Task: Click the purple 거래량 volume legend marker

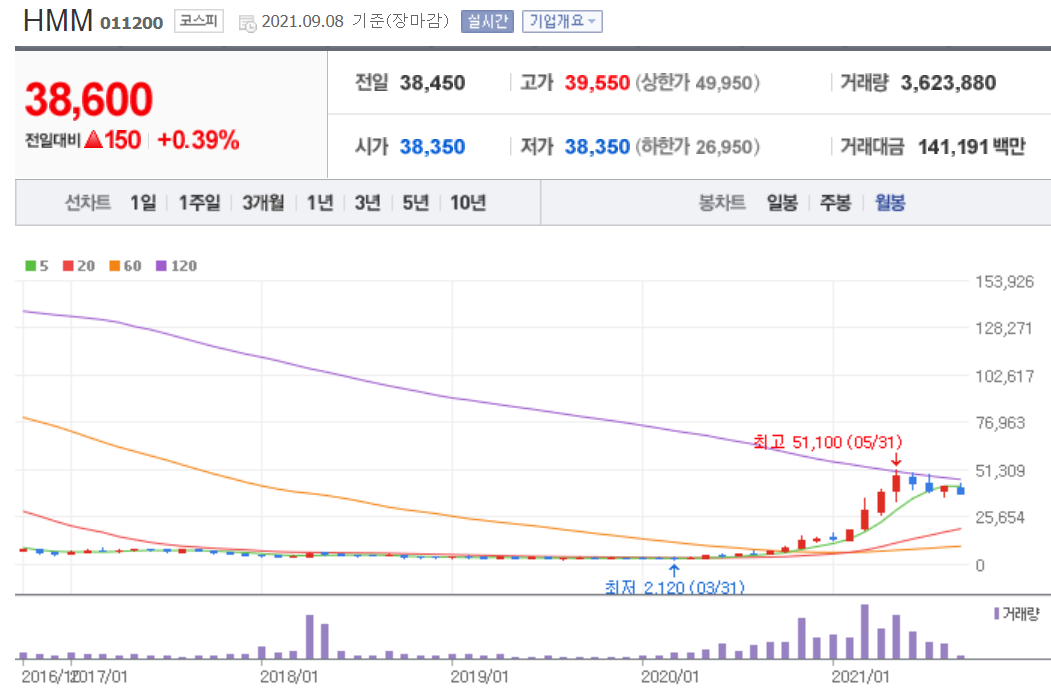Action: [x=997, y=613]
